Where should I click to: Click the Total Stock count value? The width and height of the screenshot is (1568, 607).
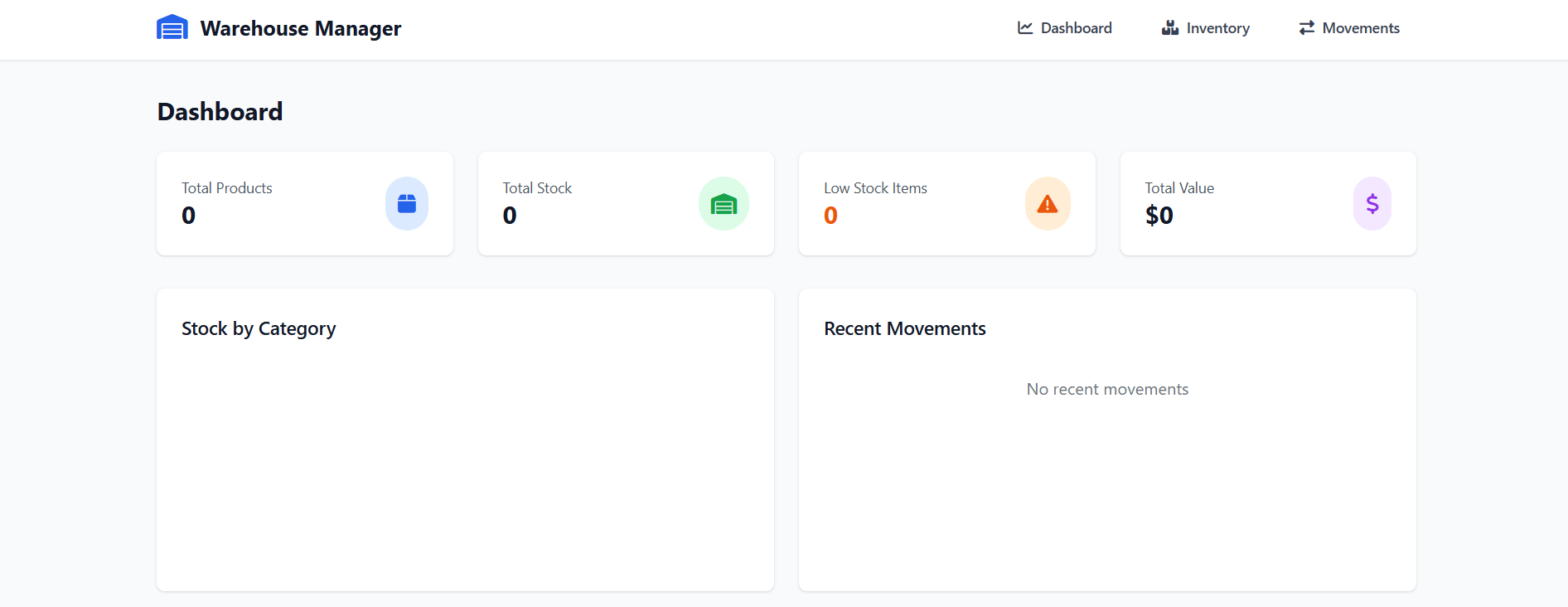click(x=510, y=216)
